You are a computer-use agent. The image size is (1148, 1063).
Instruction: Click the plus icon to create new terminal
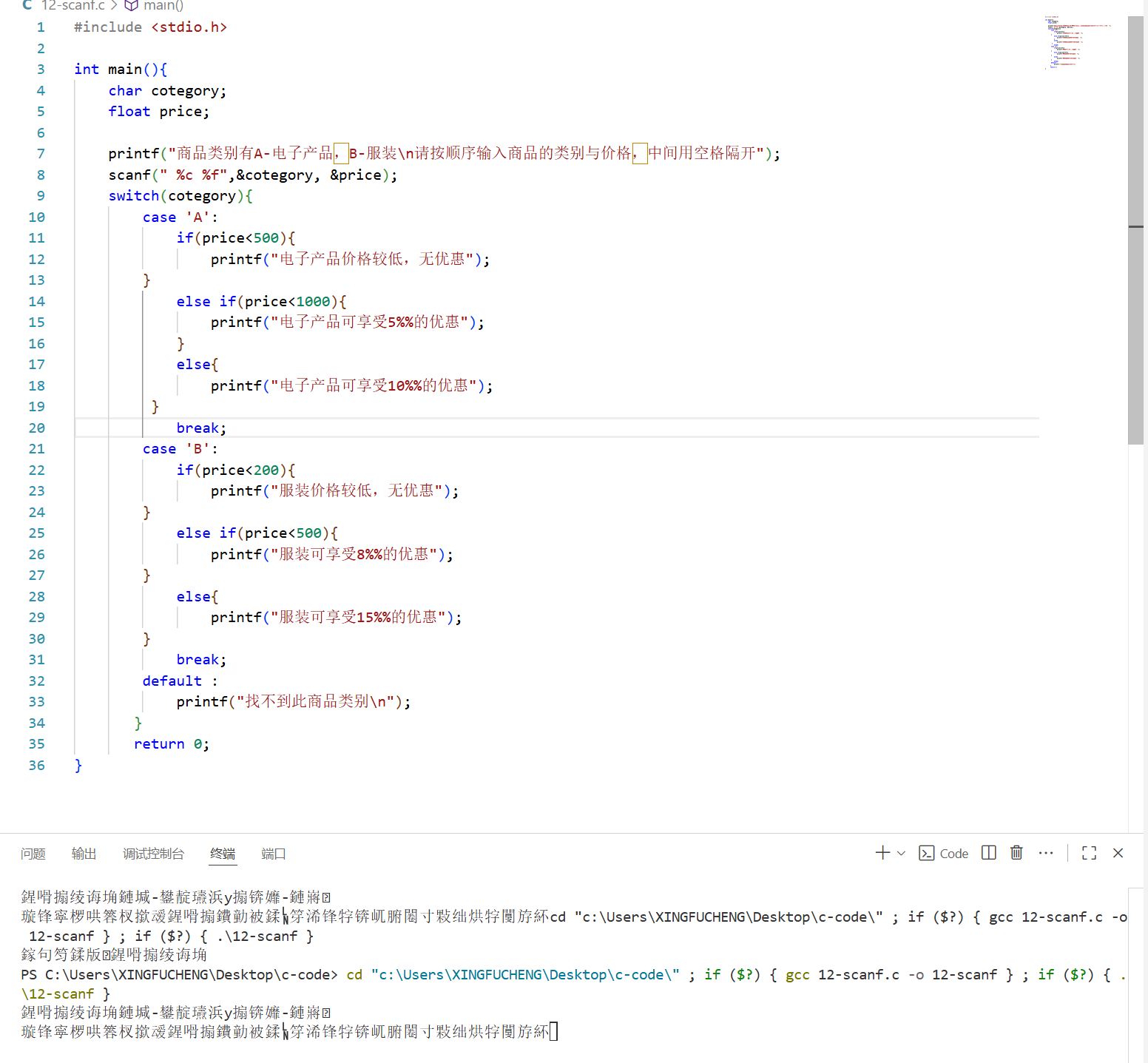[882, 853]
